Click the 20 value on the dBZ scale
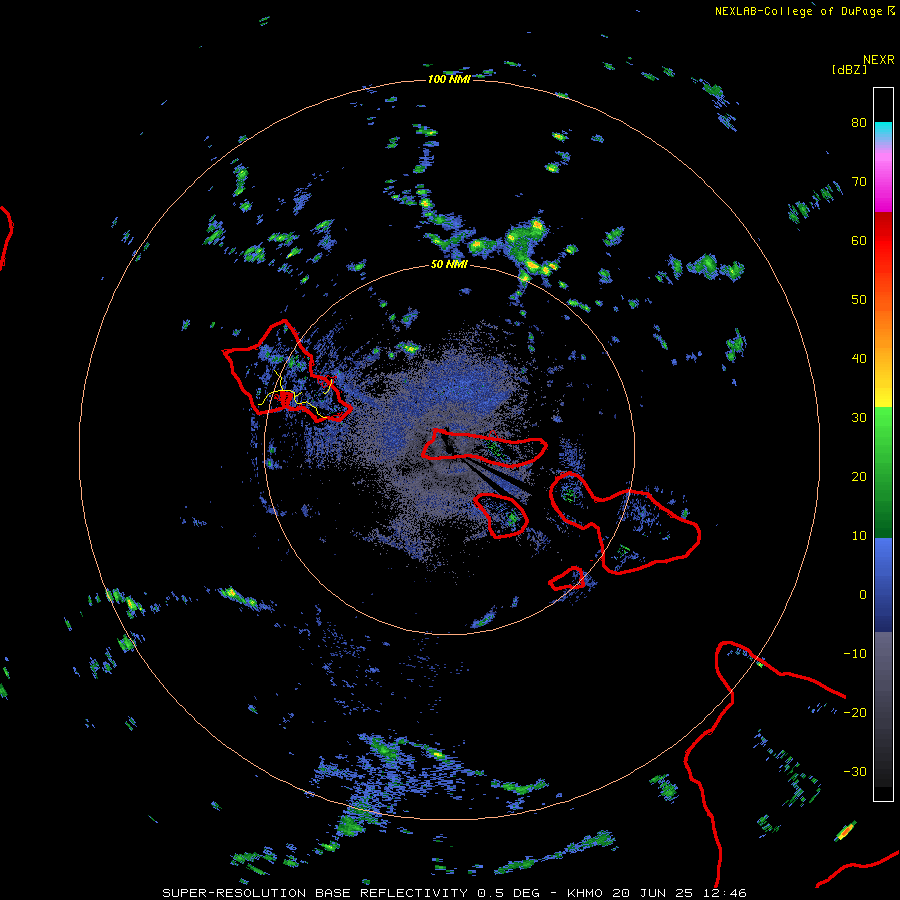This screenshot has width=900, height=900. point(859,477)
